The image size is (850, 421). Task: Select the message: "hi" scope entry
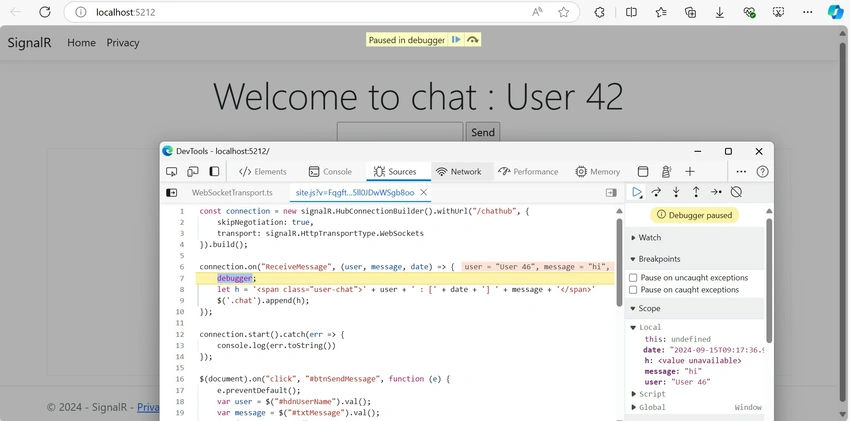(x=673, y=371)
